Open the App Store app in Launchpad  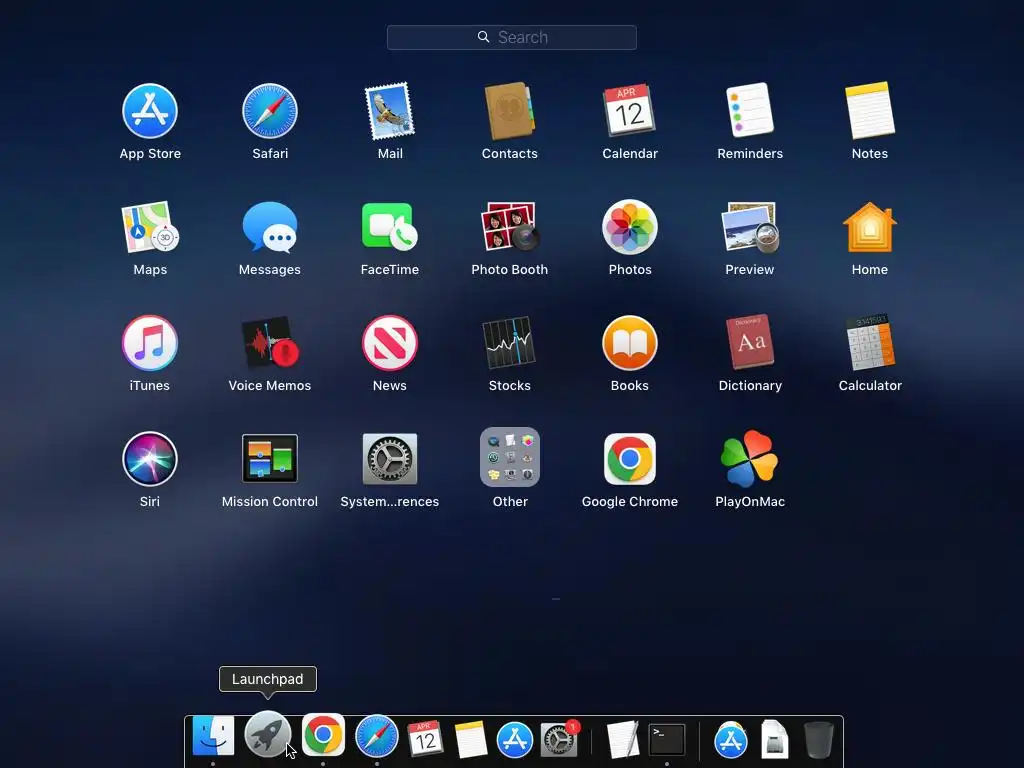[x=150, y=111]
